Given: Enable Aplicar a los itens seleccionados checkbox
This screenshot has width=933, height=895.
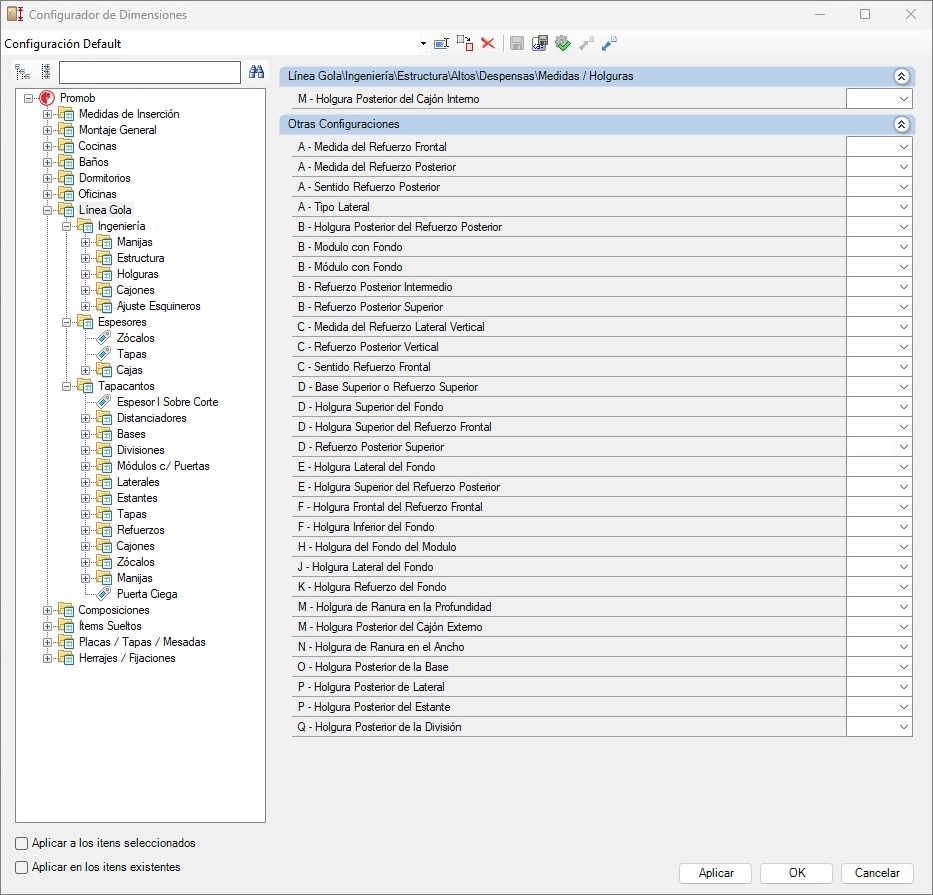Looking at the screenshot, I should [x=22, y=843].
